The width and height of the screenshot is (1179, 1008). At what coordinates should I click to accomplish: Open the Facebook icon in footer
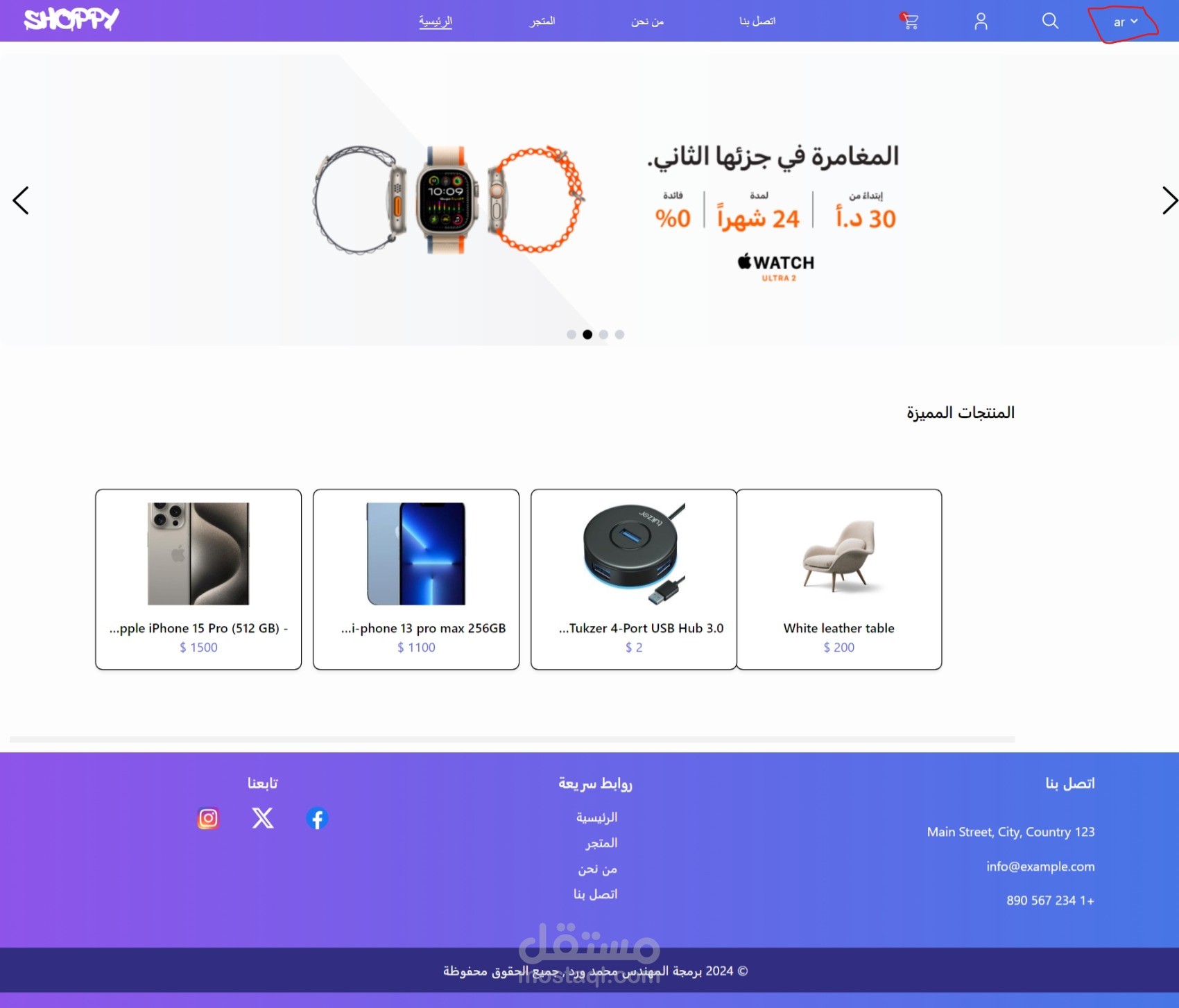(x=317, y=819)
